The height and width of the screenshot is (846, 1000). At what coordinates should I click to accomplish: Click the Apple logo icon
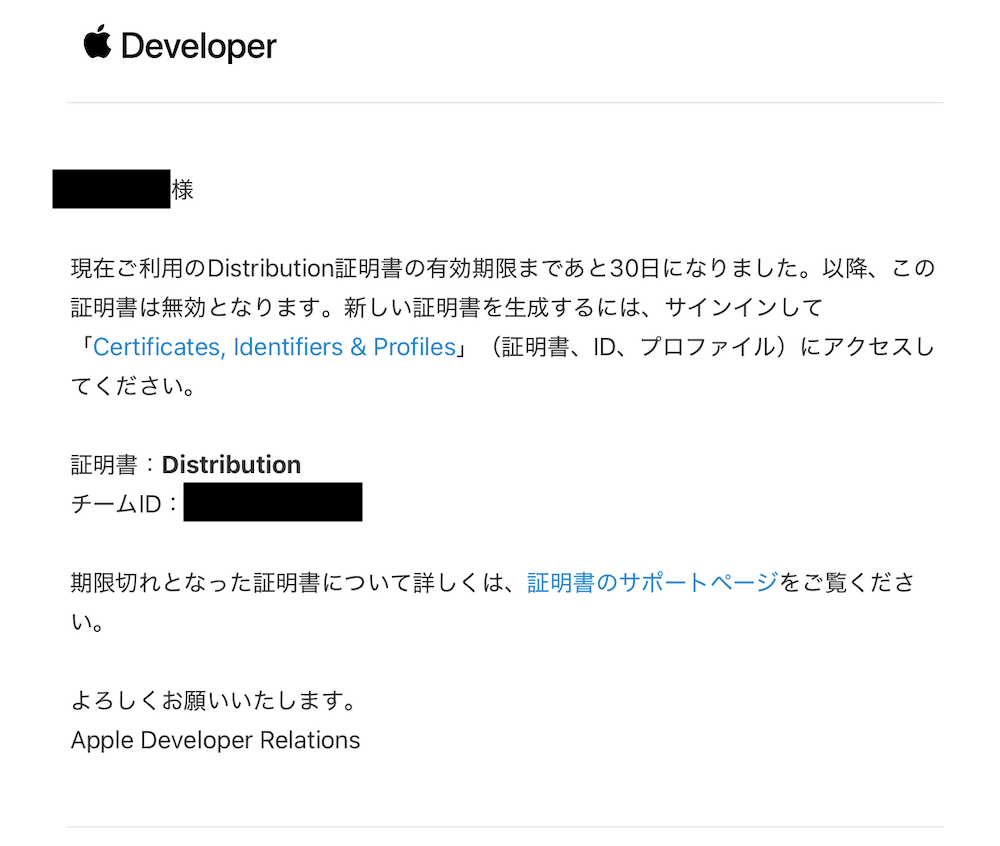(x=97, y=42)
